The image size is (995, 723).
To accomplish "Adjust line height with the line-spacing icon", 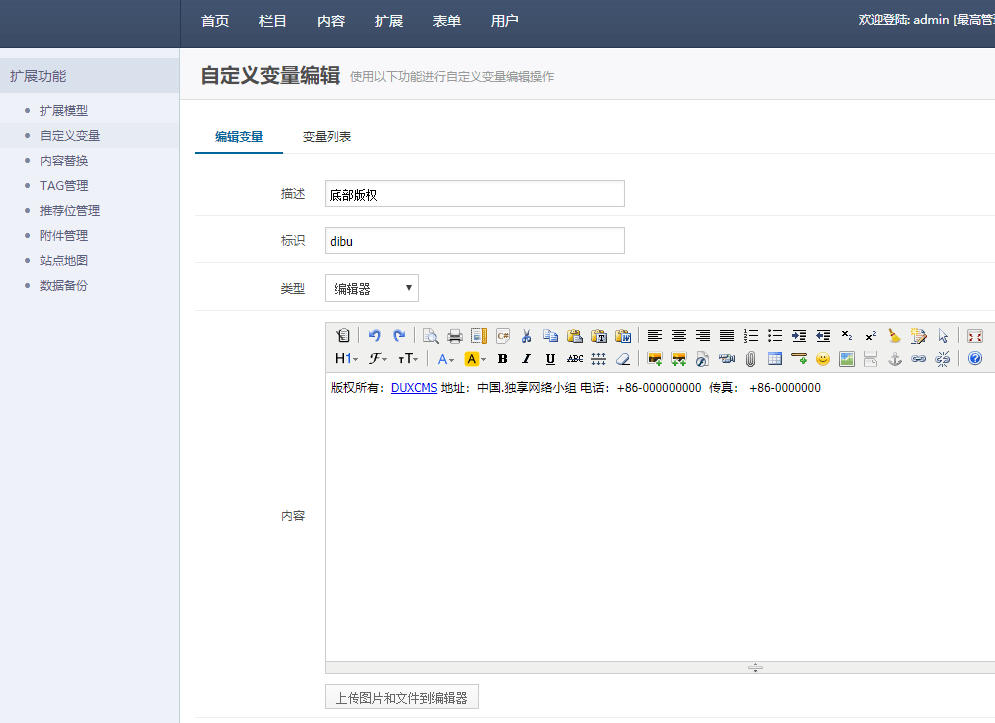I will click(x=598, y=359).
